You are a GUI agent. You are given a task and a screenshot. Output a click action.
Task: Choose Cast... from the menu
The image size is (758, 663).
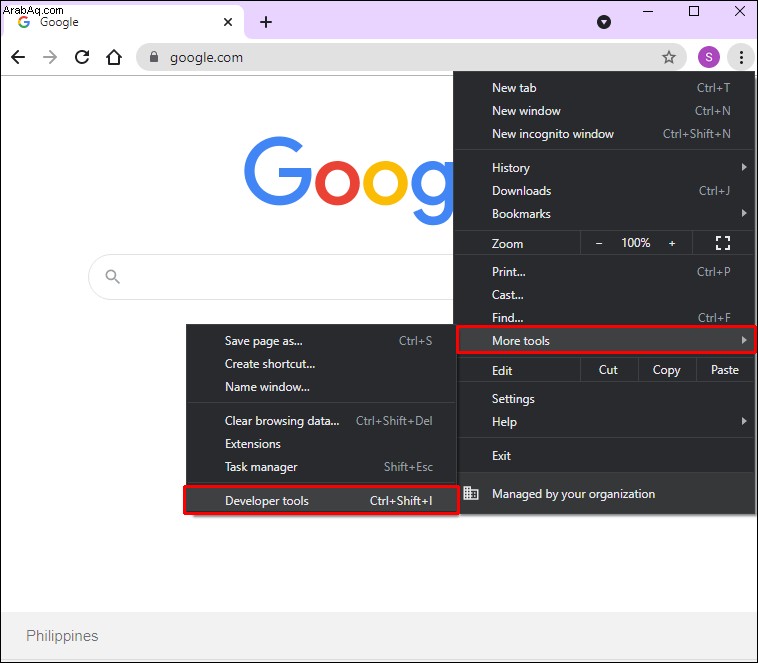pos(606,295)
